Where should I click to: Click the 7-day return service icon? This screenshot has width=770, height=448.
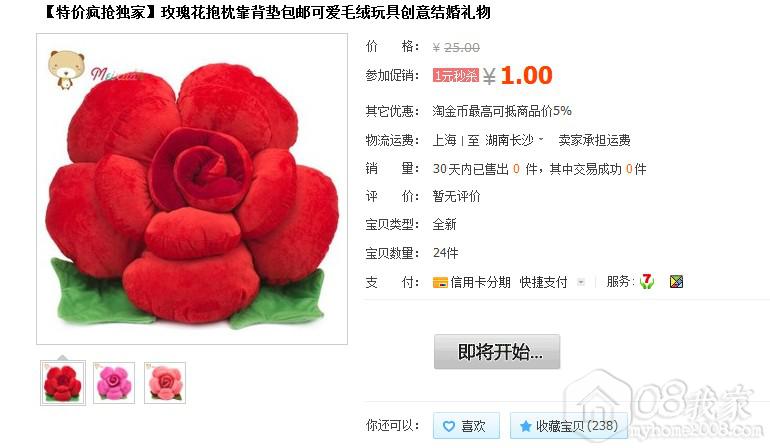click(647, 281)
